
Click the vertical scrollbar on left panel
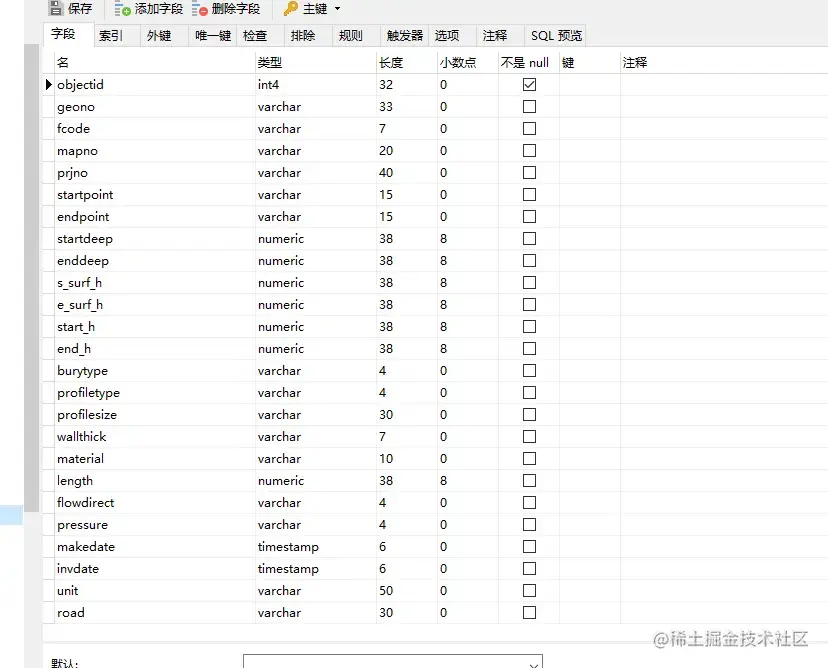pos(32,278)
